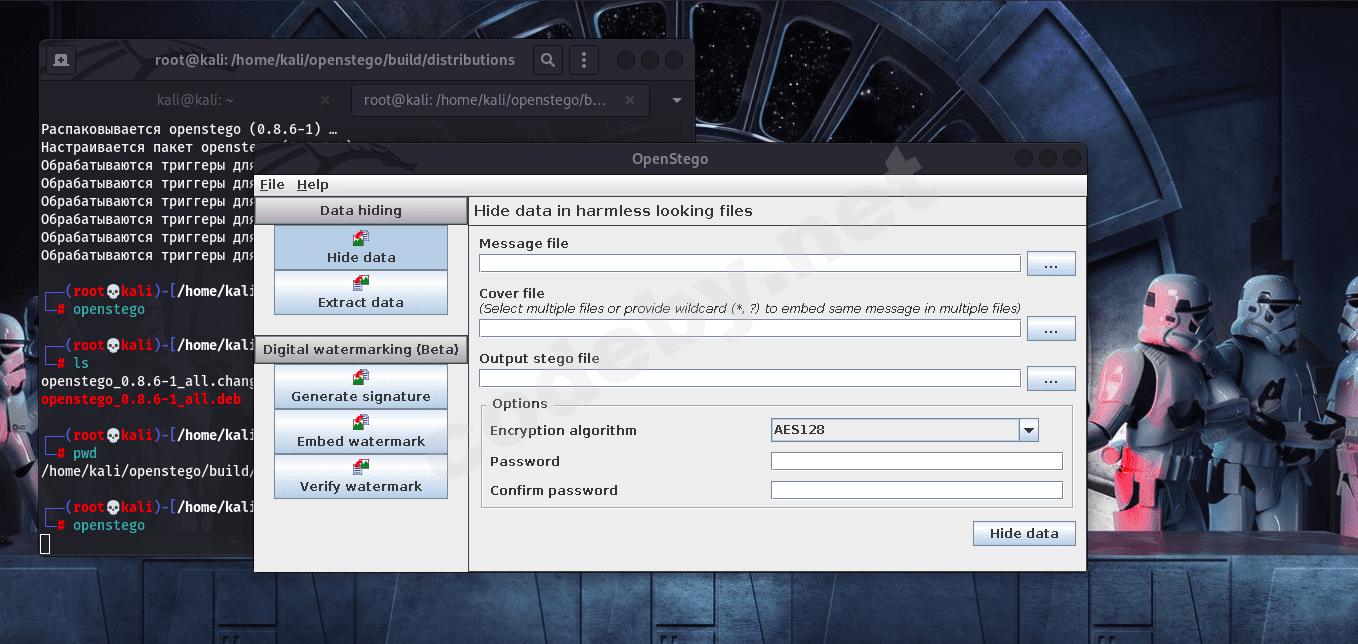Open the Help menu in OpenStego
1358x644 pixels.
tap(312, 185)
